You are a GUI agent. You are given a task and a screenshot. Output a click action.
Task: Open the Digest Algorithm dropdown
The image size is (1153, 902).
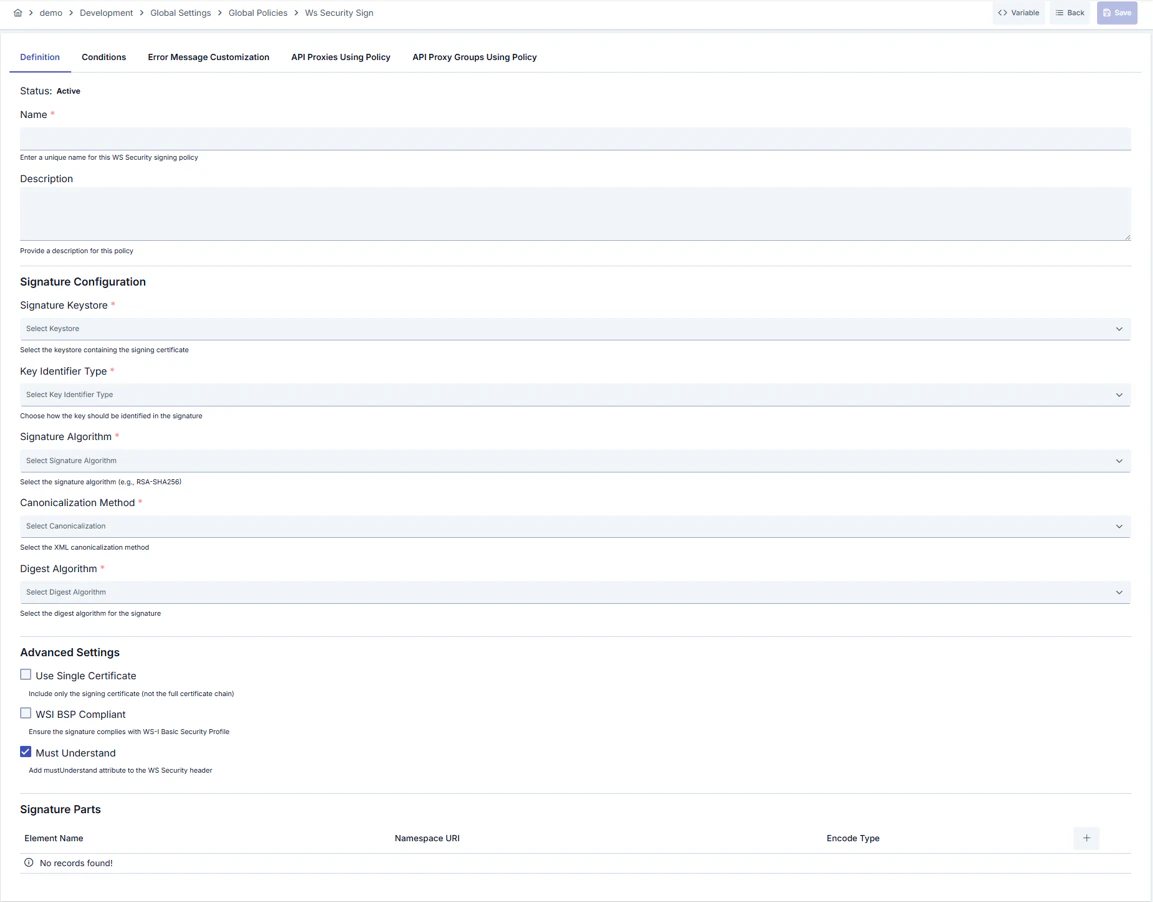[575, 593]
